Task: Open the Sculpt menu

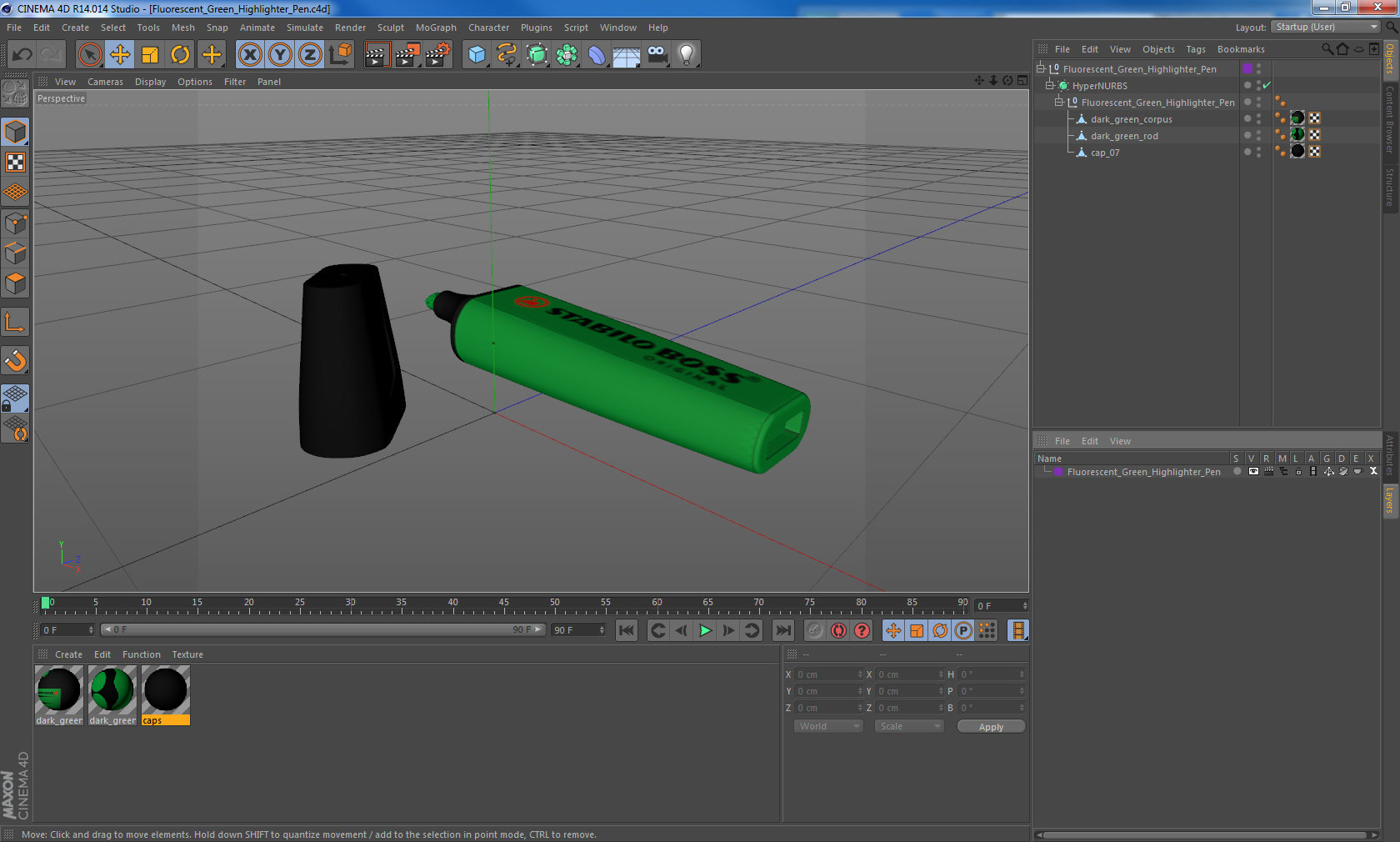Action: (x=390, y=28)
